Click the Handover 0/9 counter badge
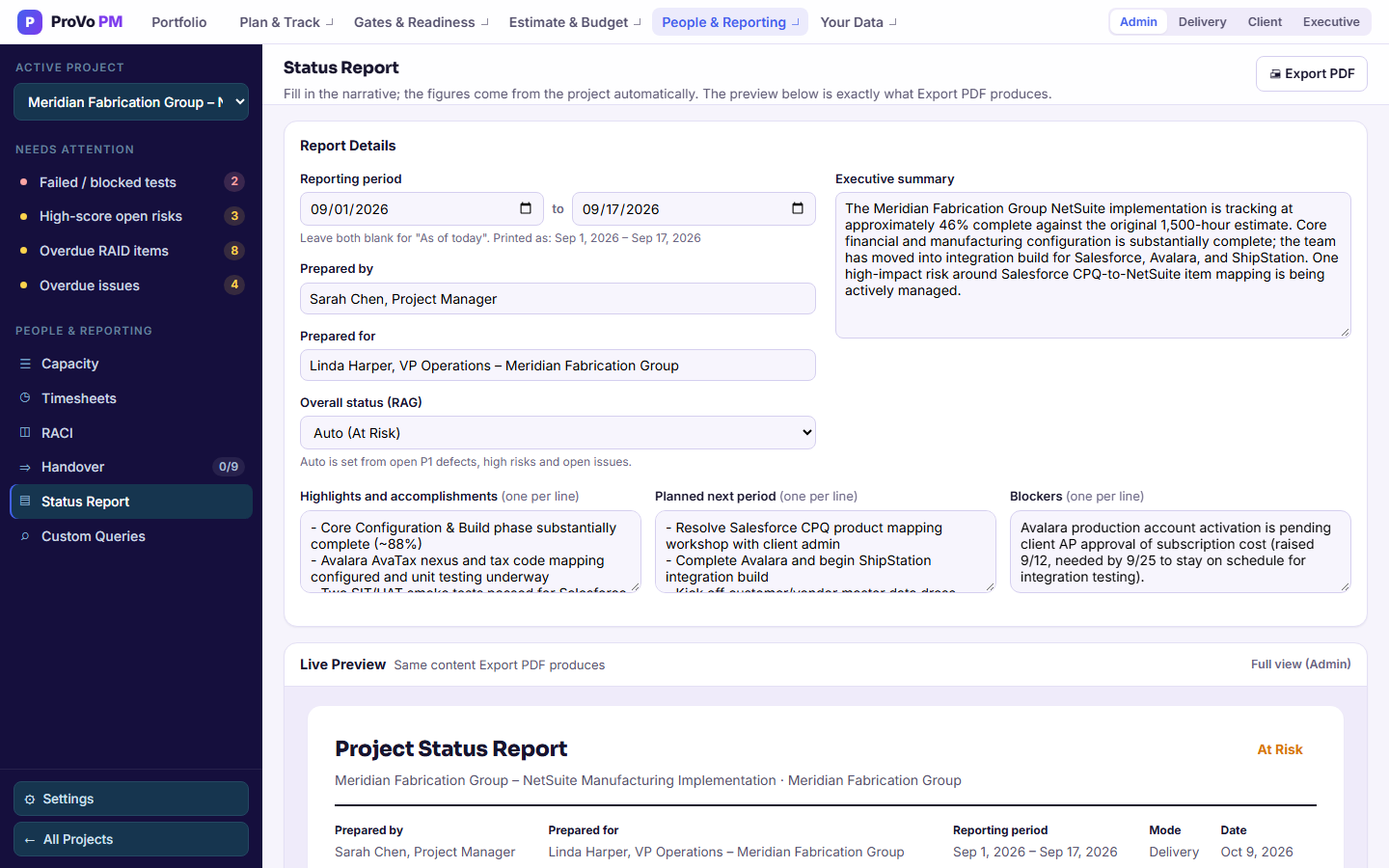The width and height of the screenshot is (1389, 868). pos(229,467)
